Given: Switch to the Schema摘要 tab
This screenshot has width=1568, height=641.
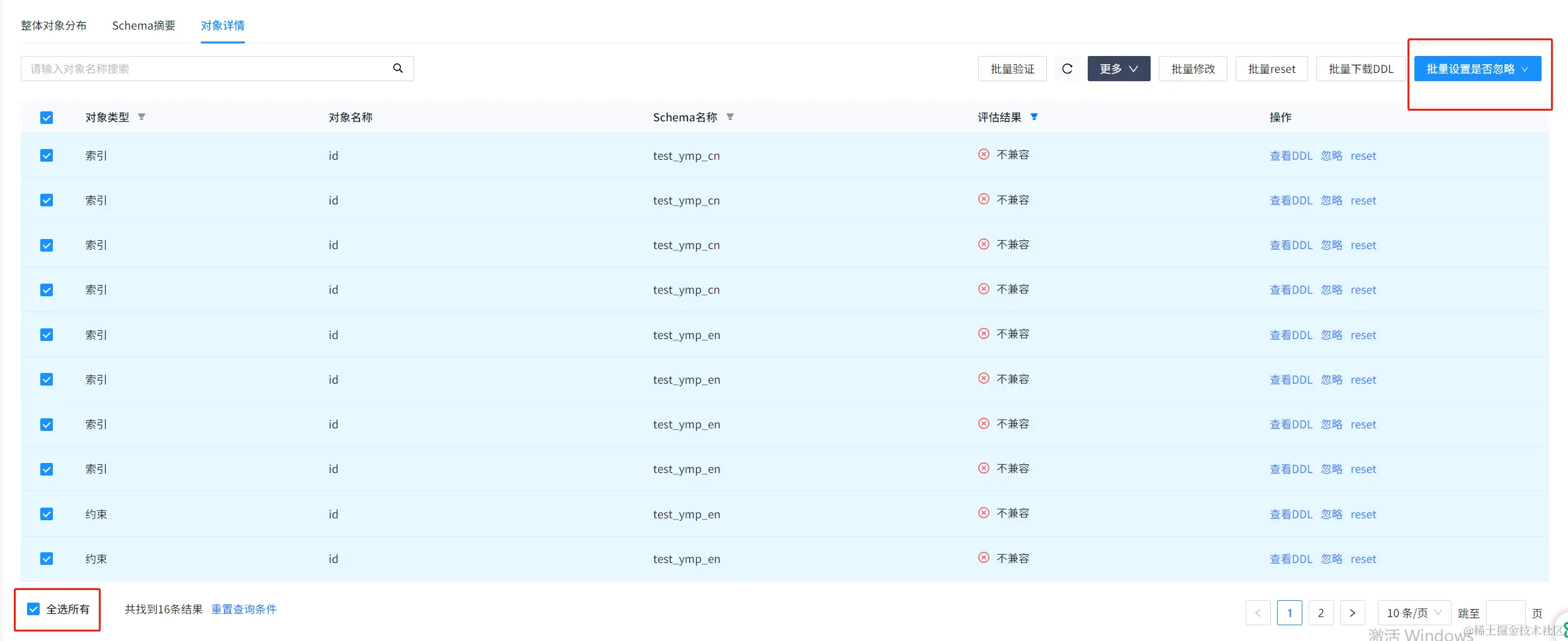Looking at the screenshot, I should pyautogui.click(x=144, y=25).
